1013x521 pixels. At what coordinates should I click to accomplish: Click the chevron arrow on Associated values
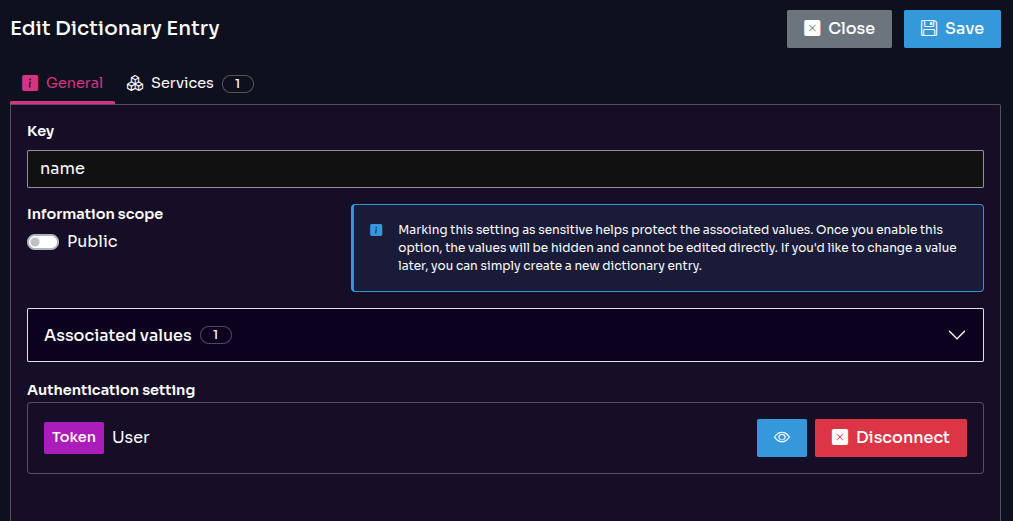point(956,335)
